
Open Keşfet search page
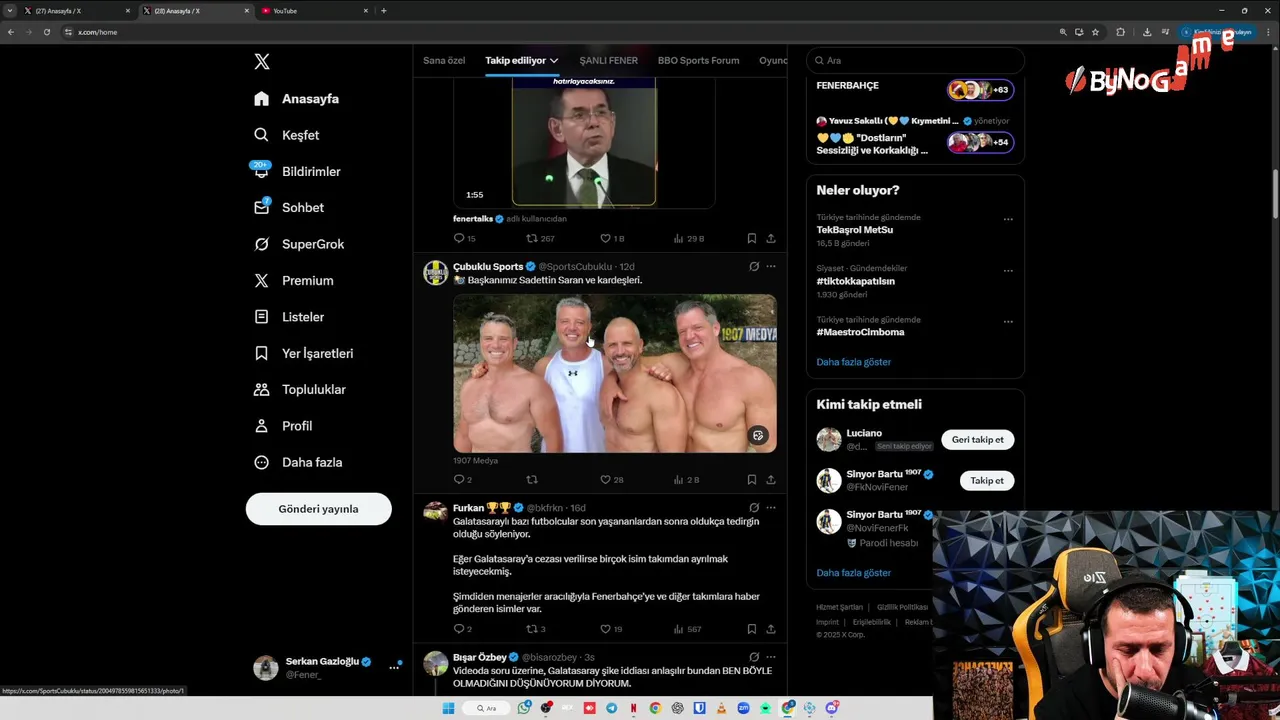[287, 135]
